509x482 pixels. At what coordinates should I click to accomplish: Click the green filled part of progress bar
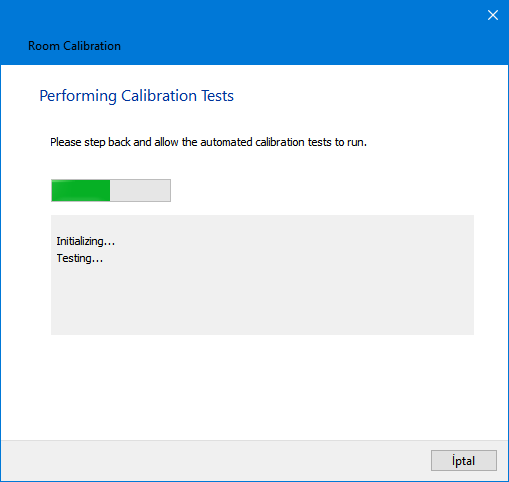81,190
